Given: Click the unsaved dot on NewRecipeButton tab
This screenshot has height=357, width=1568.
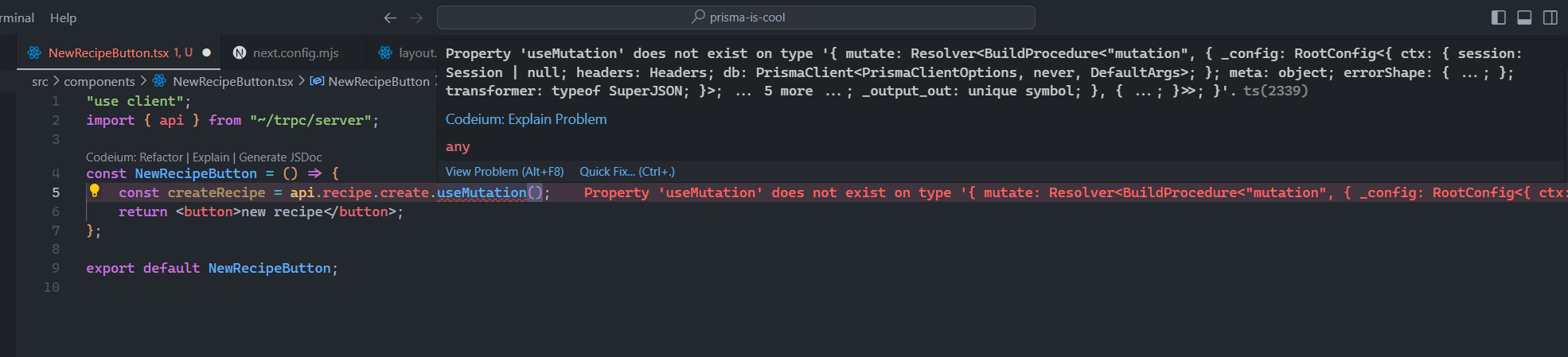Looking at the screenshot, I should (207, 52).
